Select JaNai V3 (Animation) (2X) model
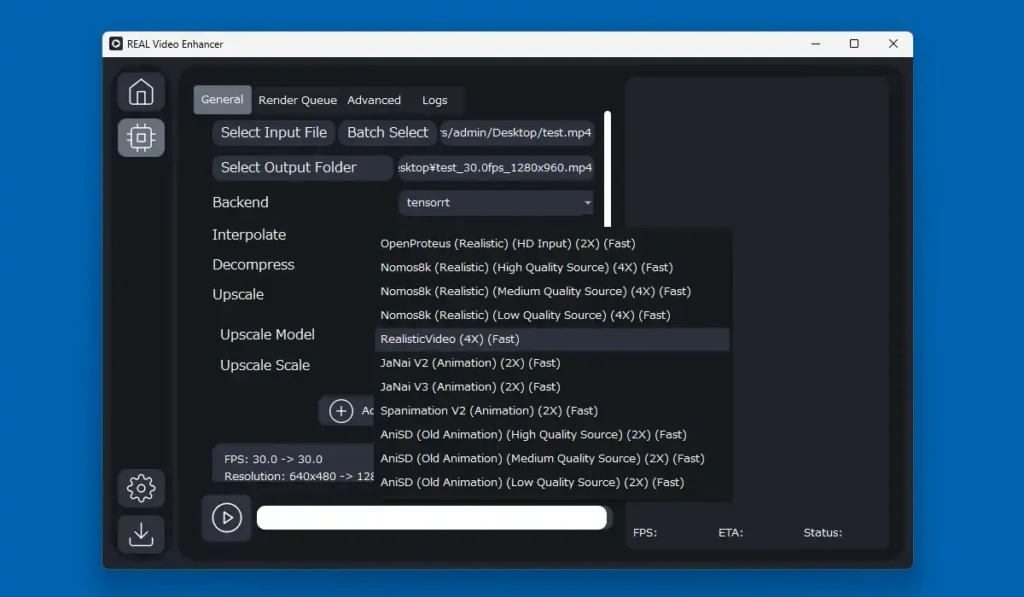 pos(552,387)
